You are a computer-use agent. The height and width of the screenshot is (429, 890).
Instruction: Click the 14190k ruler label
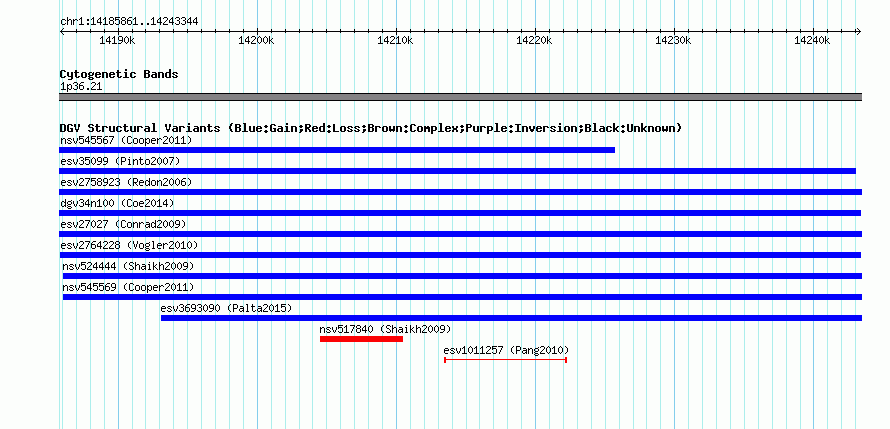pyautogui.click(x=117, y=40)
